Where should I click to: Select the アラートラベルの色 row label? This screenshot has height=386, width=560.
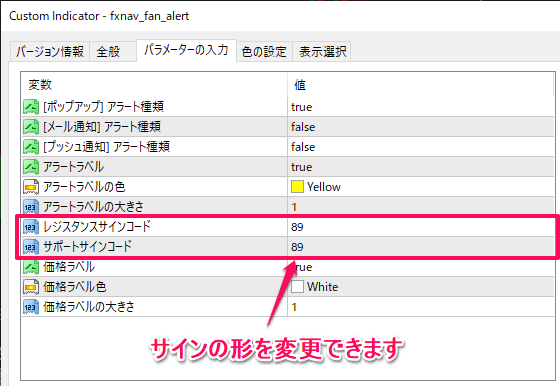84,187
